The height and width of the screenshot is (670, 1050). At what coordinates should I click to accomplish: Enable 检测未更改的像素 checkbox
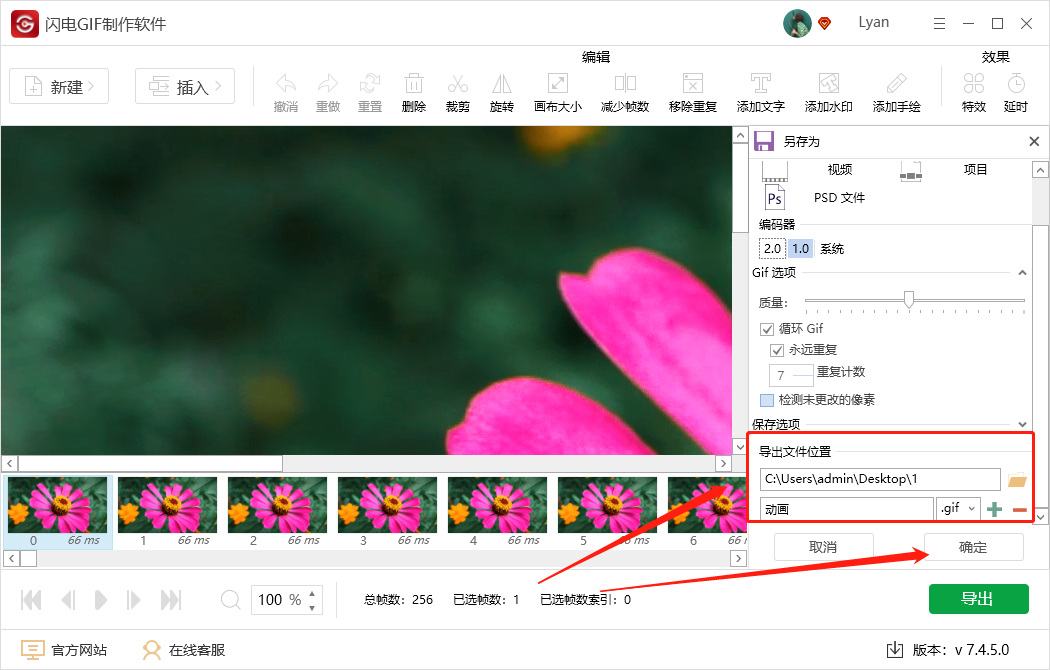tap(767, 400)
